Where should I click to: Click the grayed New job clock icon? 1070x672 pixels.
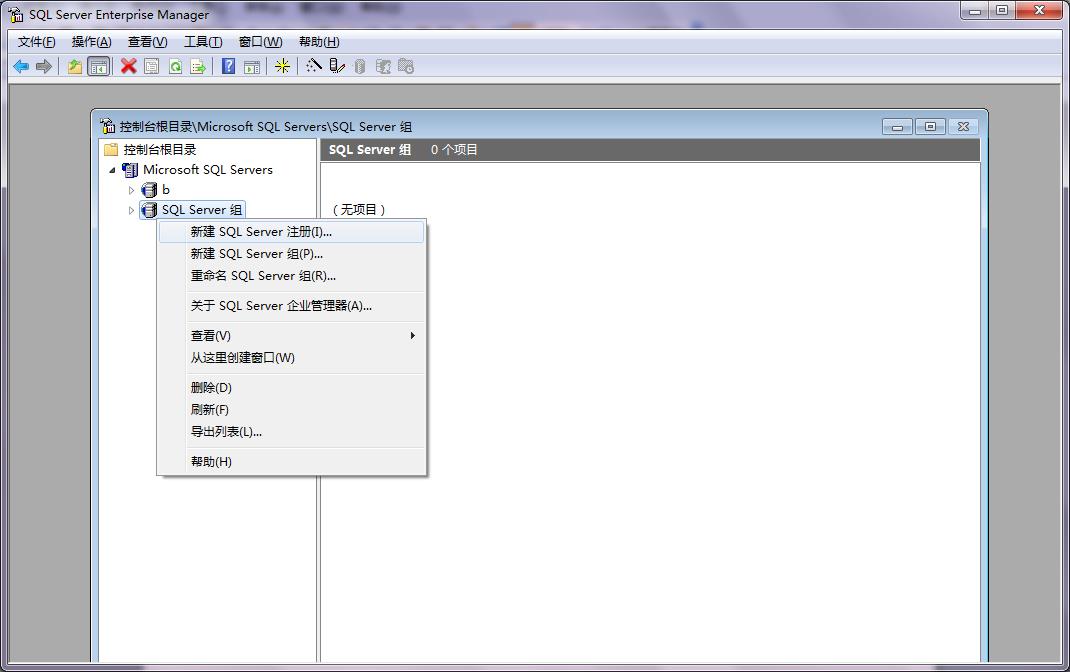point(406,66)
